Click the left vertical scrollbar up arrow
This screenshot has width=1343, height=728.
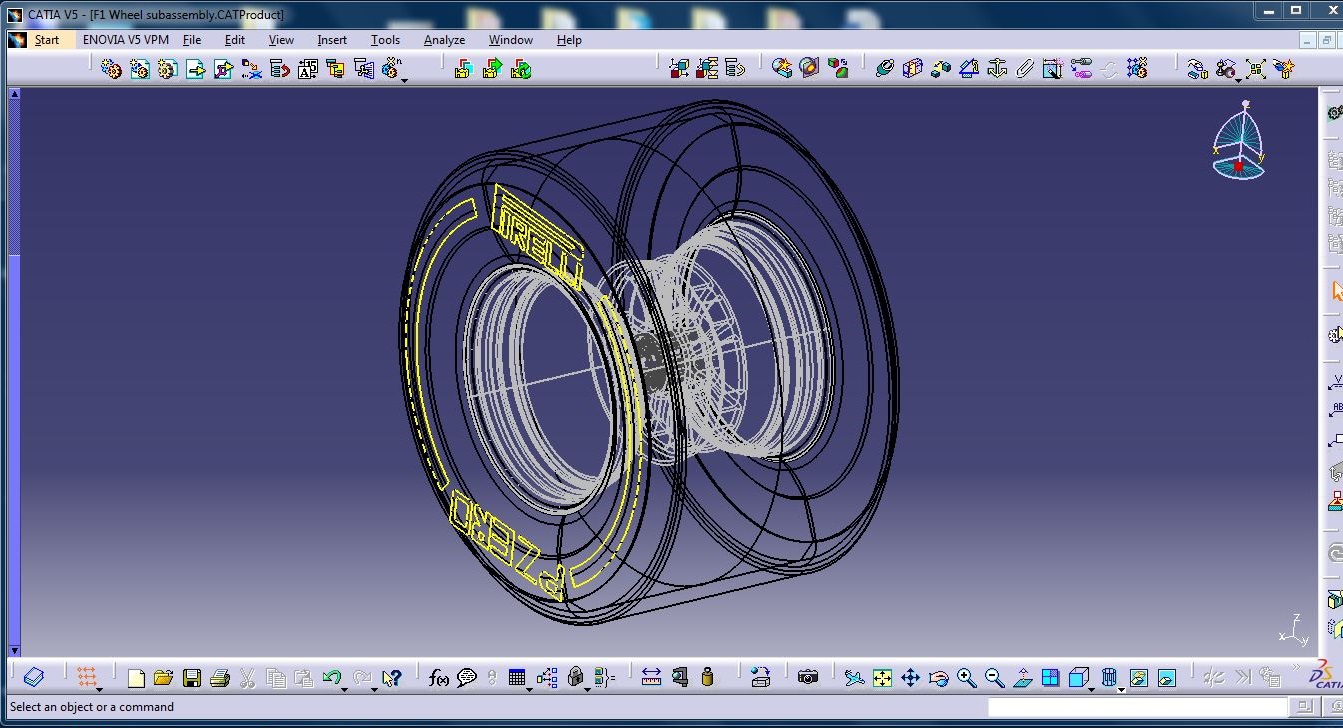click(14, 93)
